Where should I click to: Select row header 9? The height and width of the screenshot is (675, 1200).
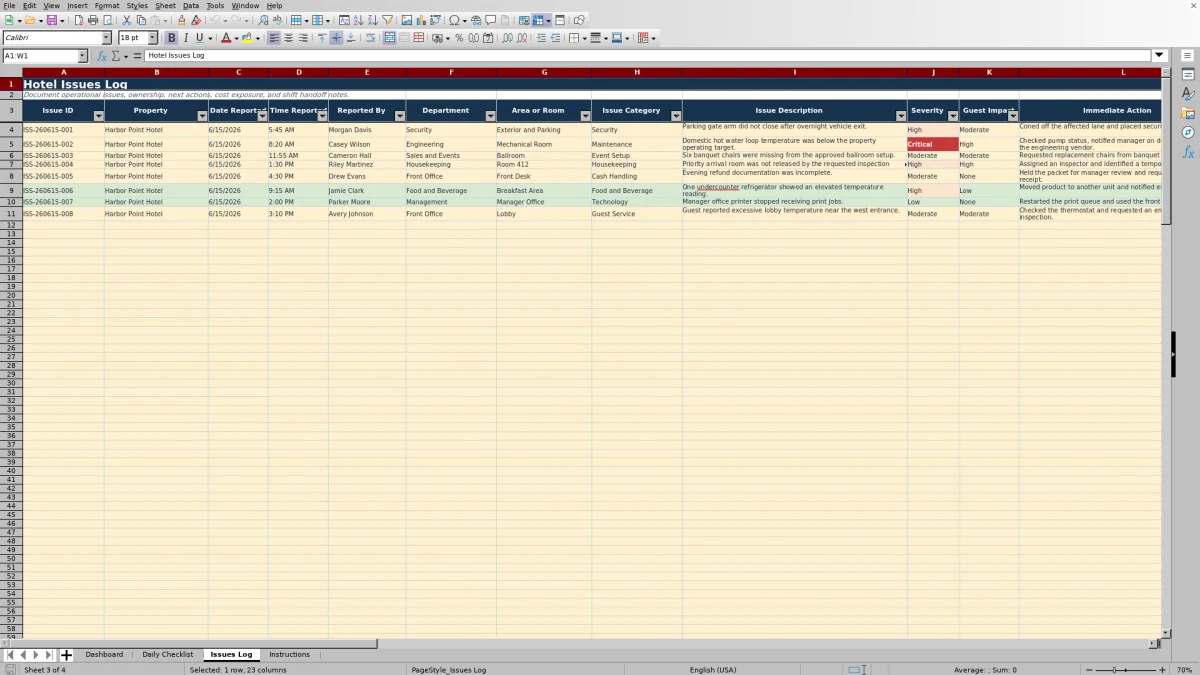[11, 190]
